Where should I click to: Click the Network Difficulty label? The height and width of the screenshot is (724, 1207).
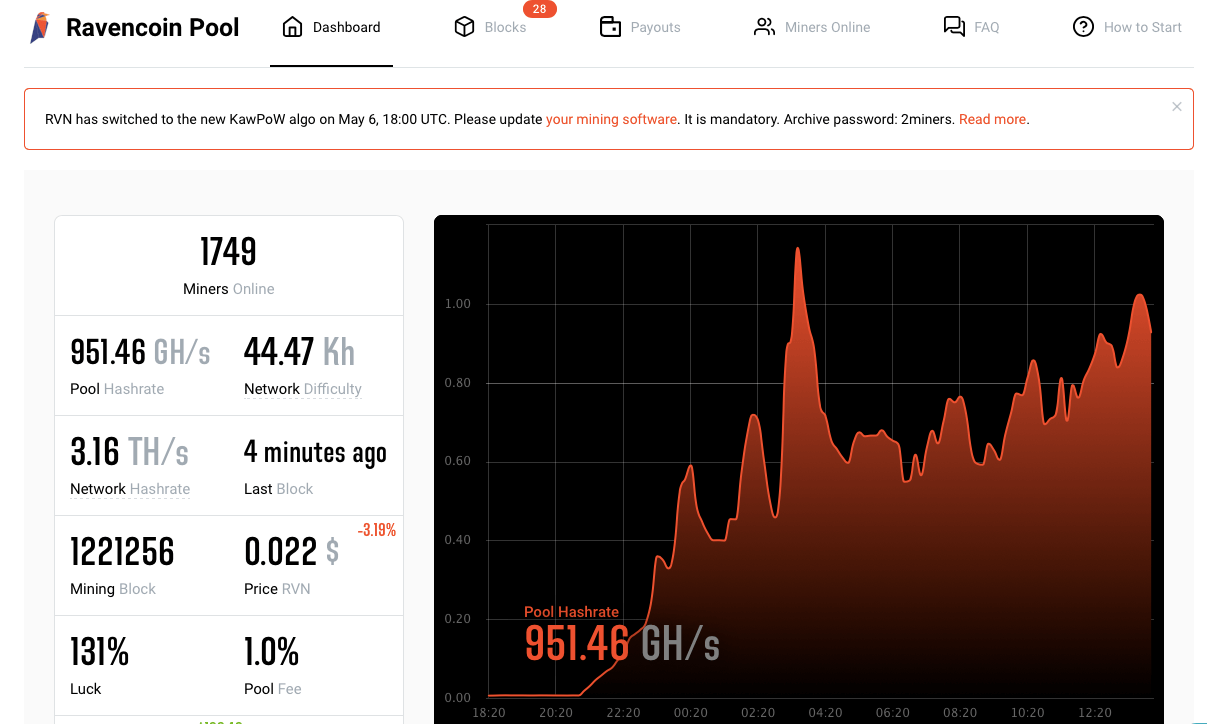pyautogui.click(x=303, y=389)
